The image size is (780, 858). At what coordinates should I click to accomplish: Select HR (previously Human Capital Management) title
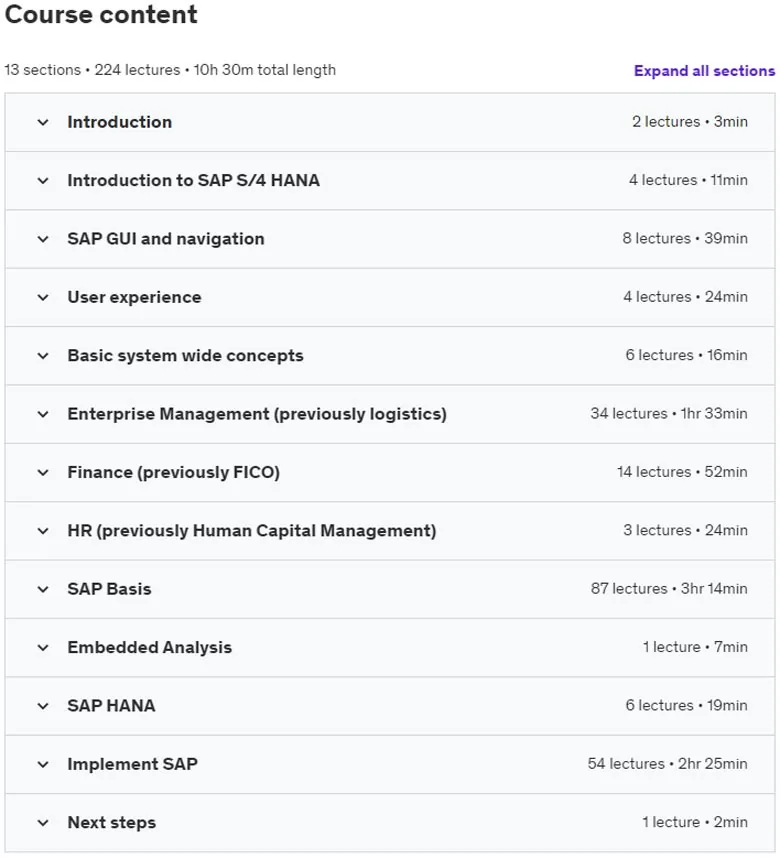pos(252,531)
